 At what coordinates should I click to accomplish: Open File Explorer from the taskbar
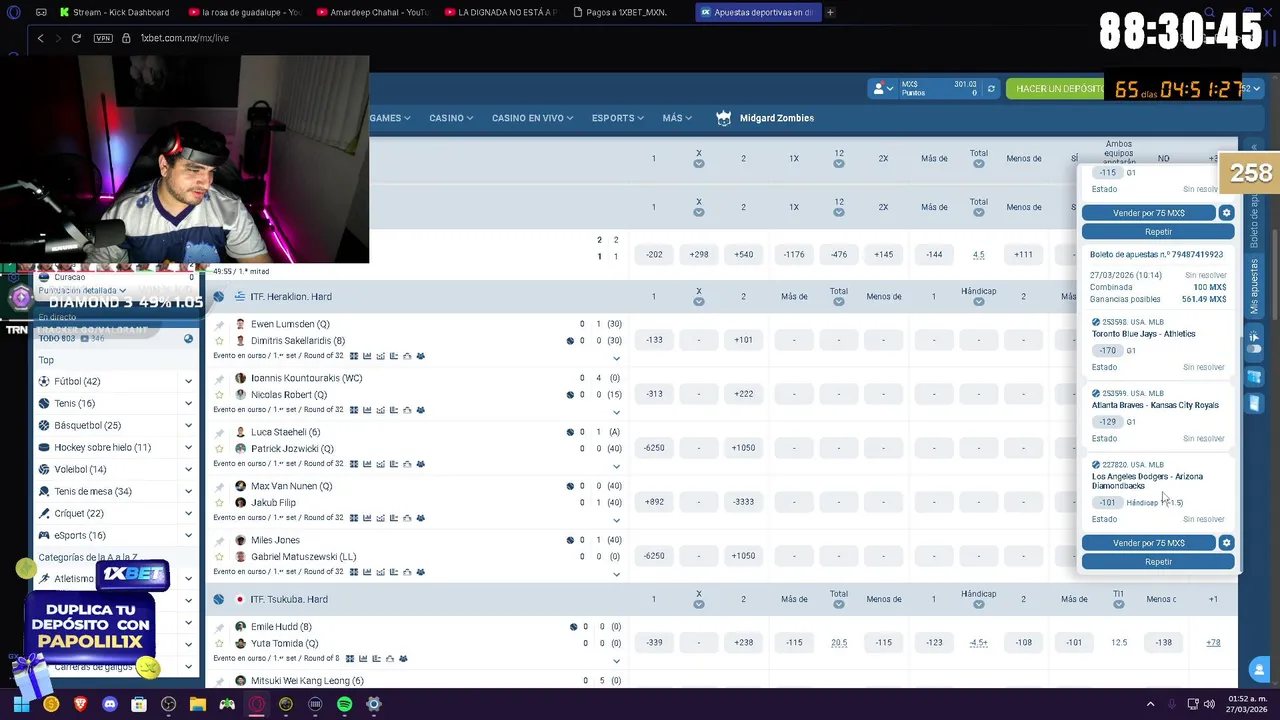(x=198, y=704)
